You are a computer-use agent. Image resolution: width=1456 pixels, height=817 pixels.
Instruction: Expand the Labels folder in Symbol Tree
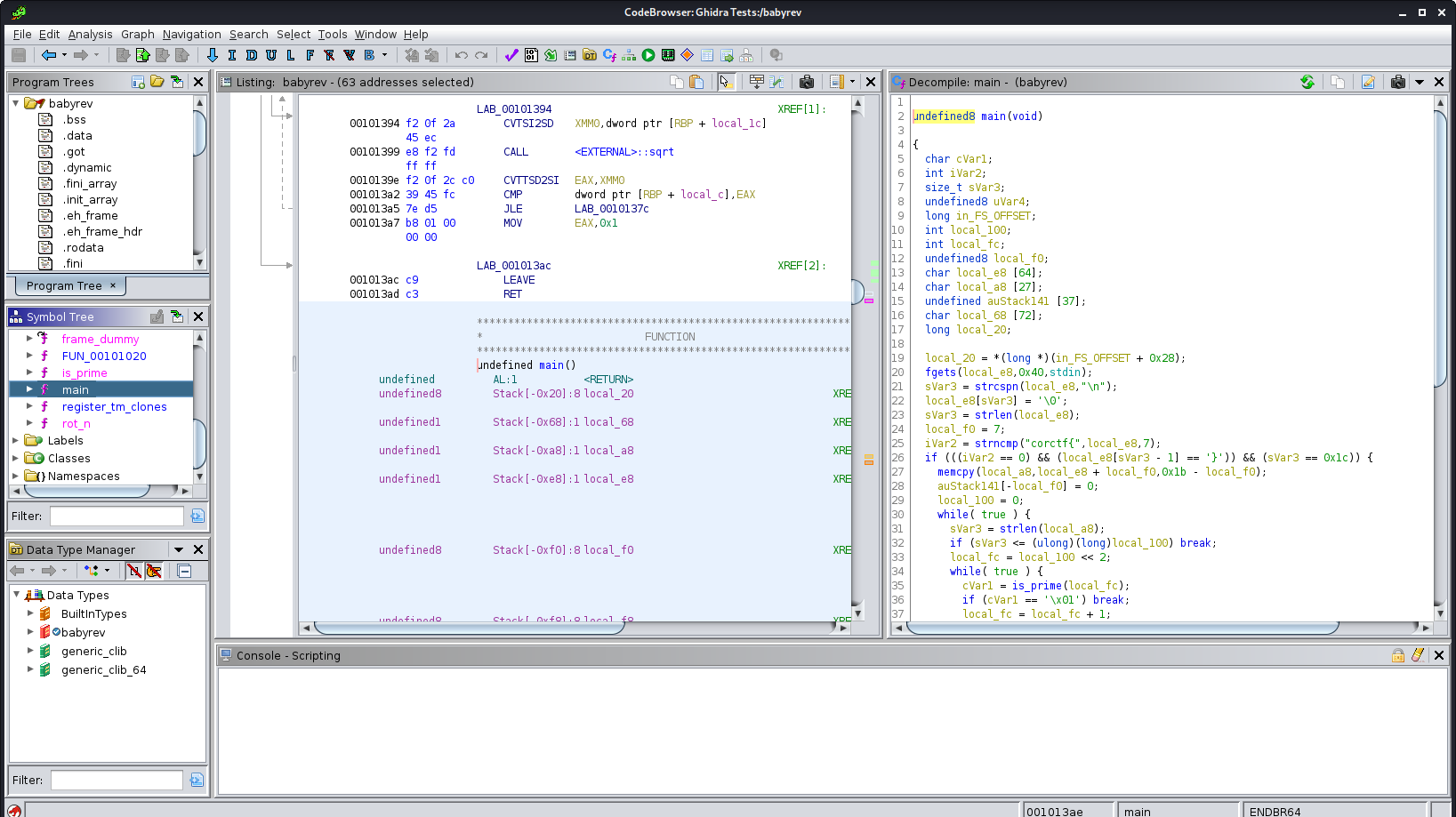[x=15, y=440]
